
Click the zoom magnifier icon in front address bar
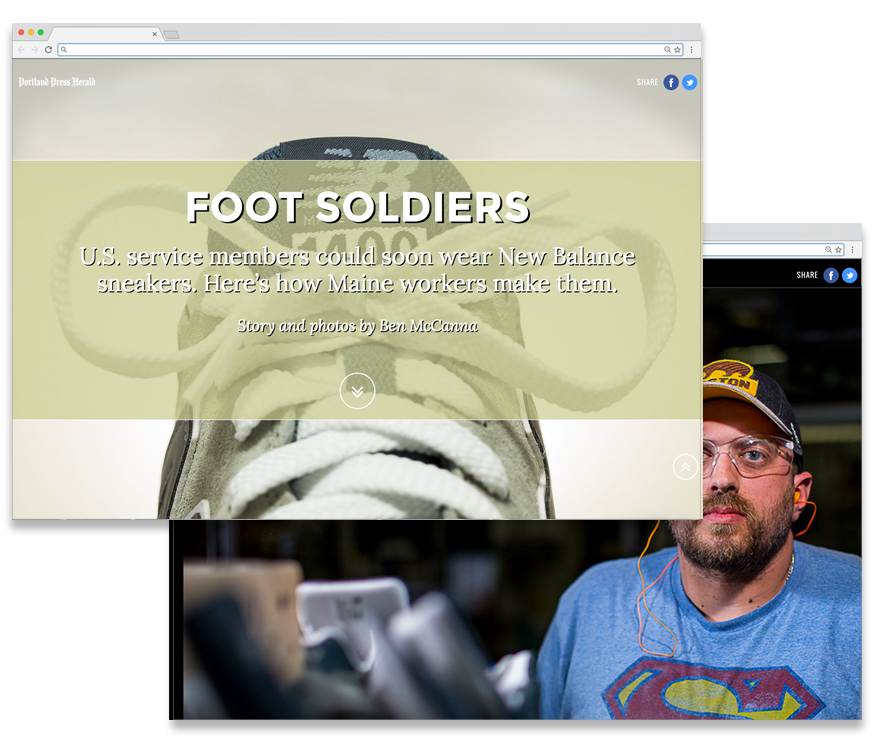667,50
